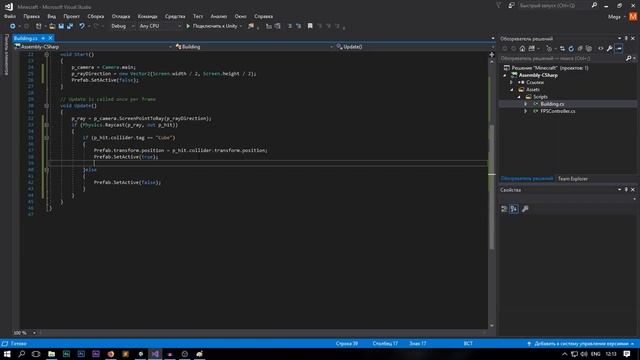The height and width of the screenshot is (360, 640).
Task: Close the Building.cs tab
Action: coord(51,38)
